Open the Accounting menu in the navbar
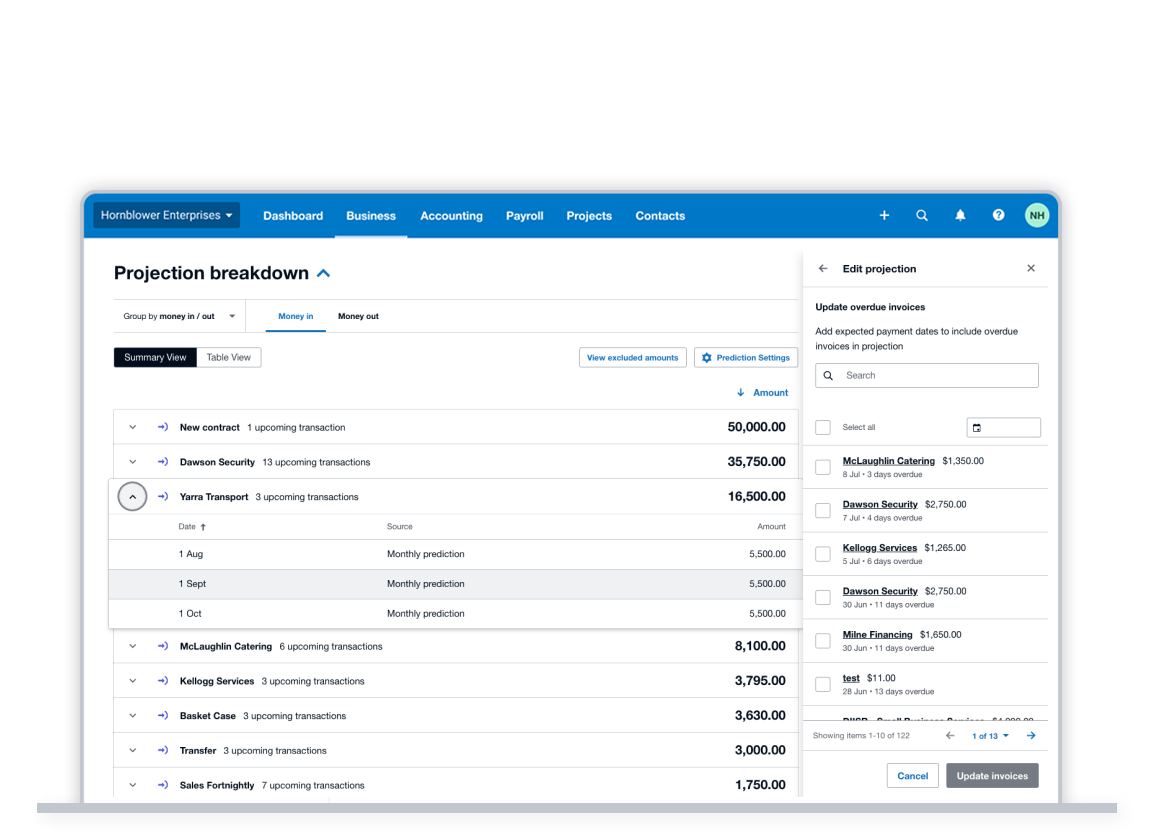 tap(451, 215)
